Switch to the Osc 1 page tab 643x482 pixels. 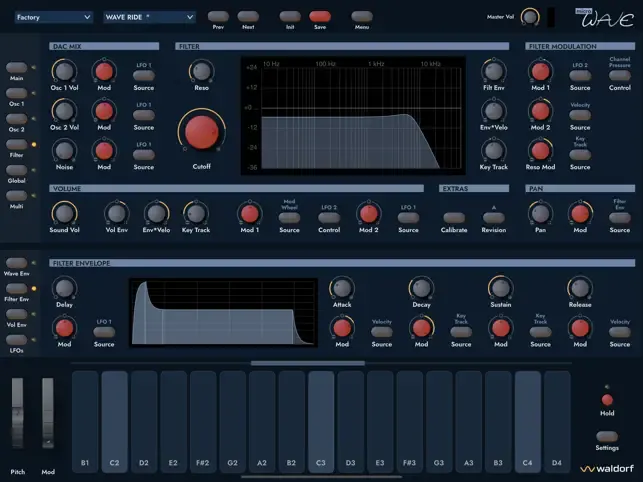(16, 93)
